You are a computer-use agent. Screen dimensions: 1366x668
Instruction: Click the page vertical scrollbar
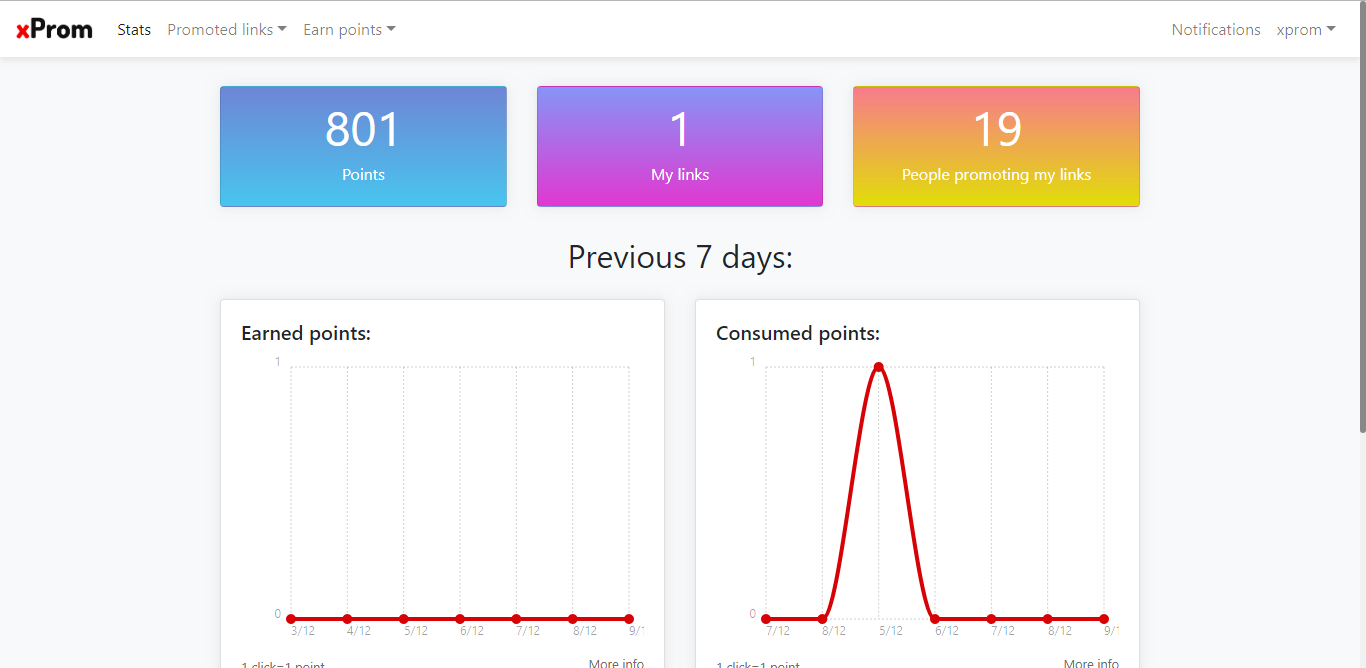tap(1361, 216)
